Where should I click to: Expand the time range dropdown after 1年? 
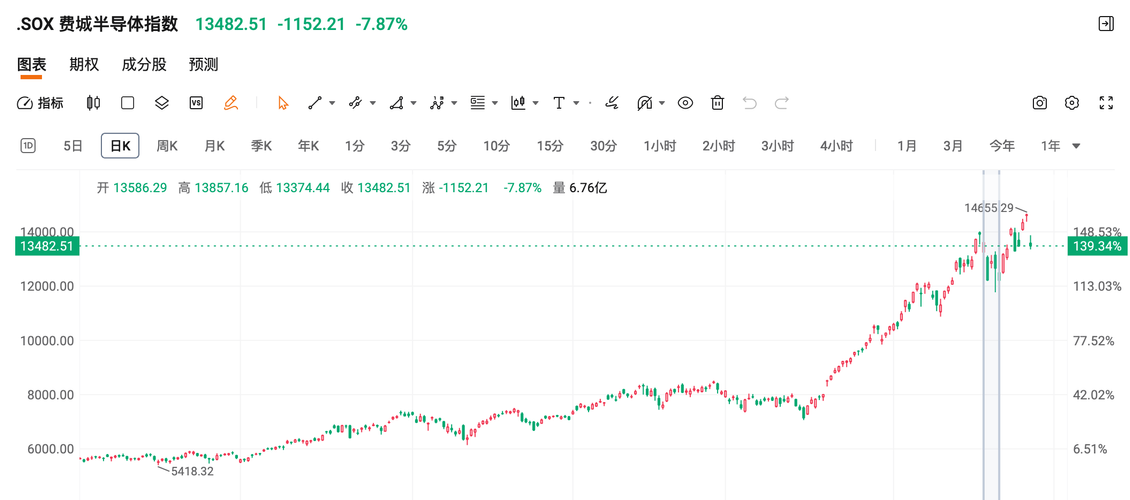click(1076, 146)
